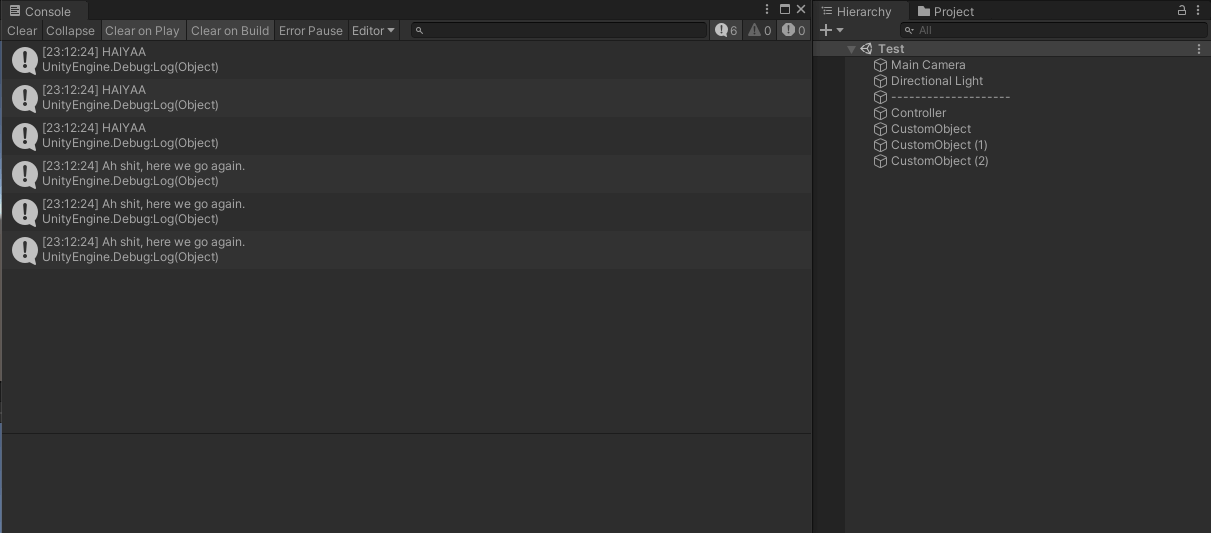
Task: Toggle the Hierarchy panel lock icon
Action: pyautogui.click(x=1182, y=10)
